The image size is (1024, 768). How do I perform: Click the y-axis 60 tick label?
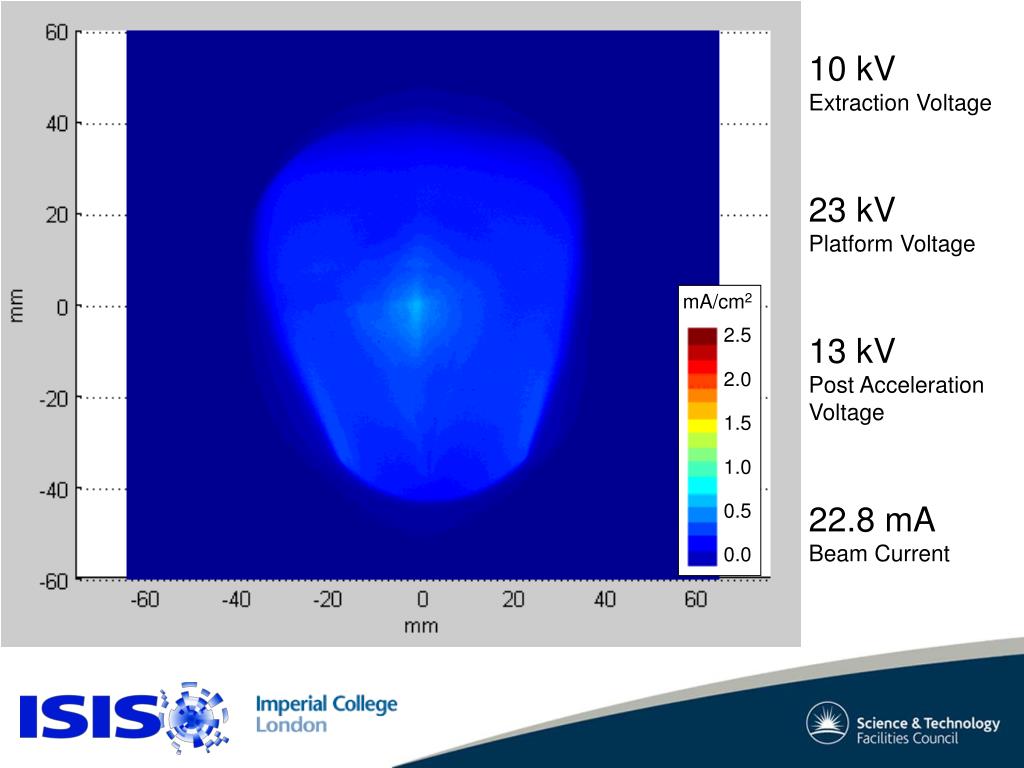[57, 32]
